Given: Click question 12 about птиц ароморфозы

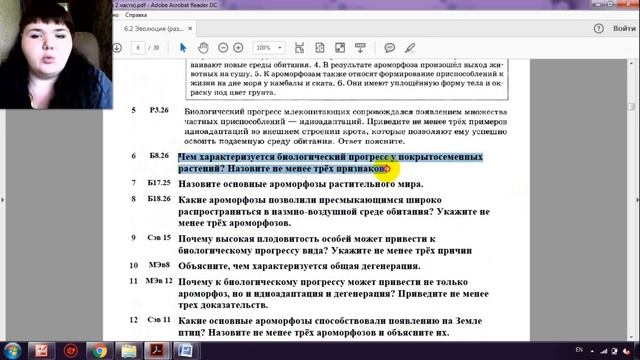Looking at the screenshot, I should coord(330,327).
